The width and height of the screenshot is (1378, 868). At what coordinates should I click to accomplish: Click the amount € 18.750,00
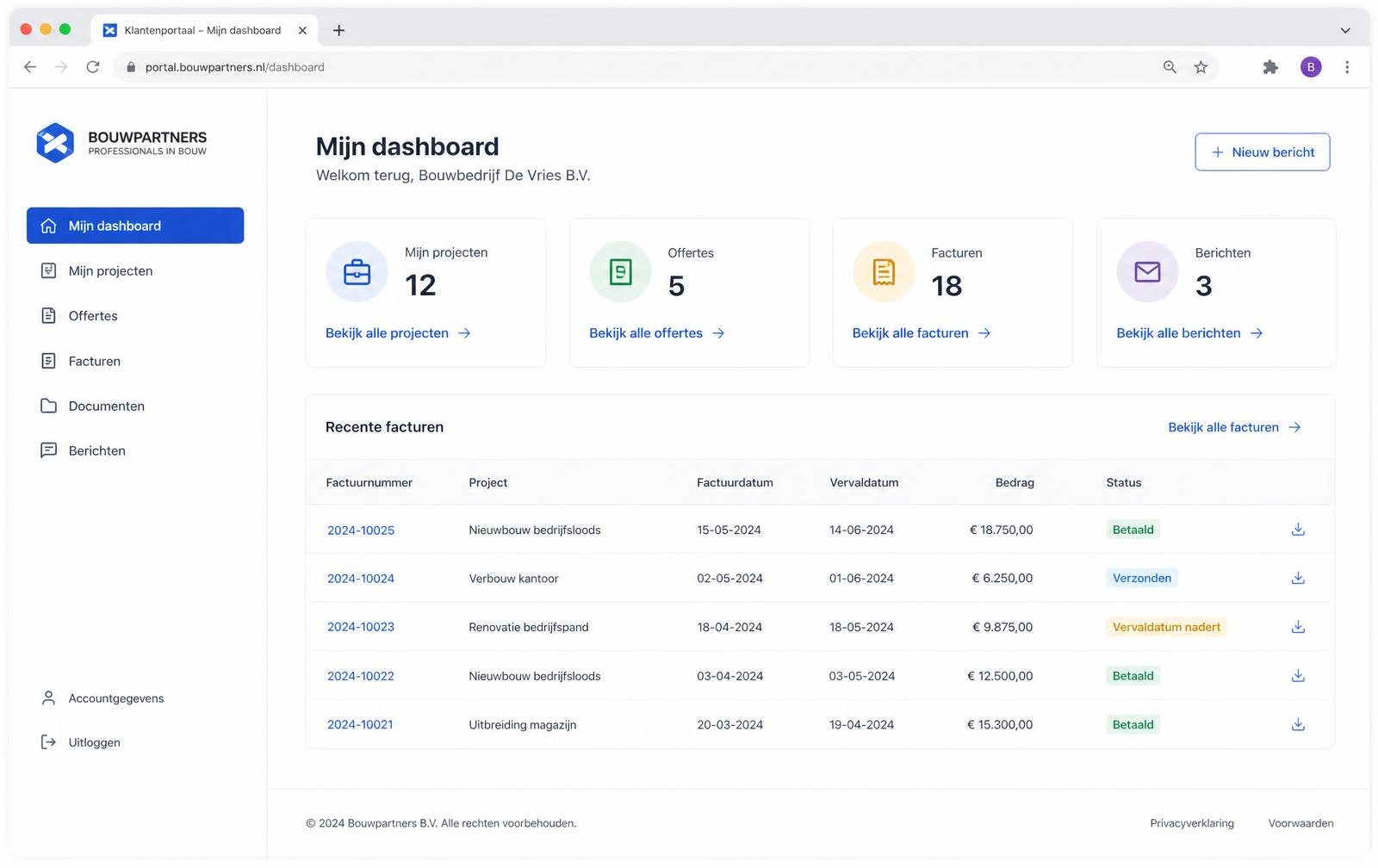(x=1001, y=530)
